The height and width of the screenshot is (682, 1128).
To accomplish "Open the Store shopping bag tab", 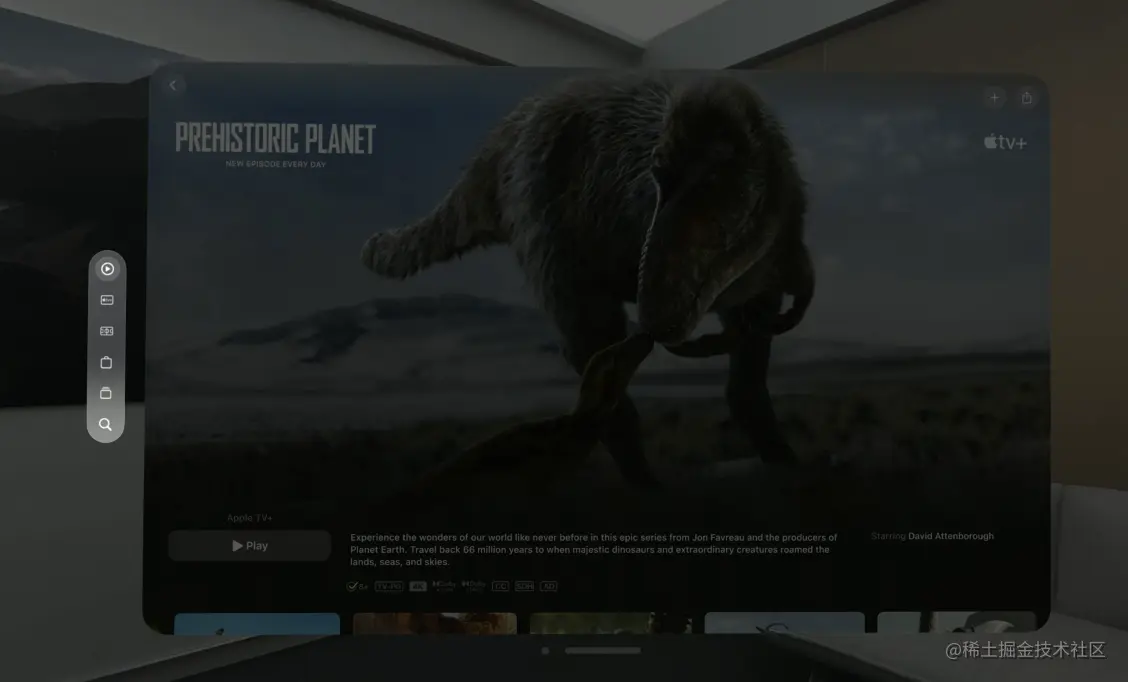I will pyautogui.click(x=106, y=363).
